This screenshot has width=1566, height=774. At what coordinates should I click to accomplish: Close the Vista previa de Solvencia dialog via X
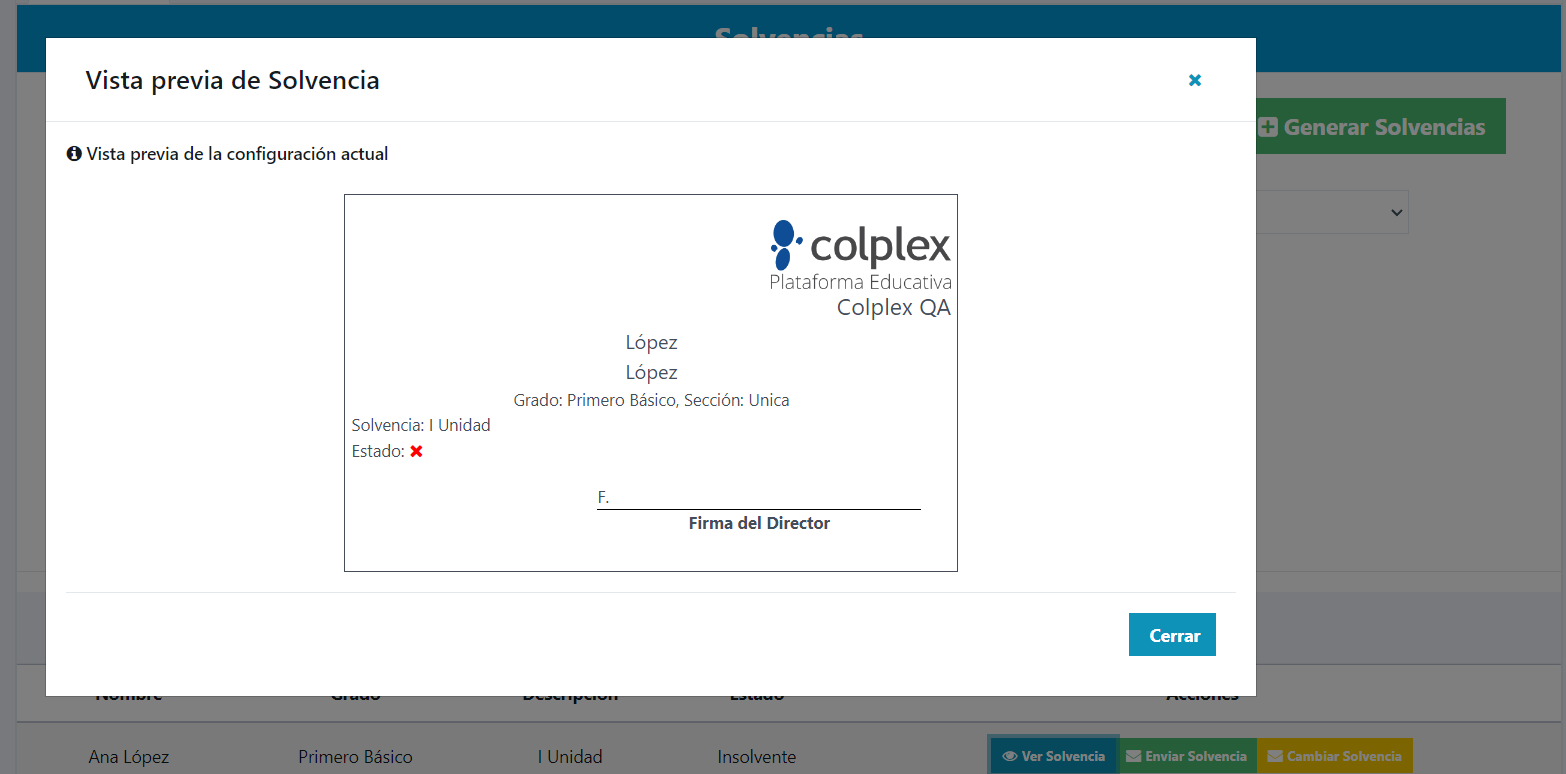(x=1195, y=80)
